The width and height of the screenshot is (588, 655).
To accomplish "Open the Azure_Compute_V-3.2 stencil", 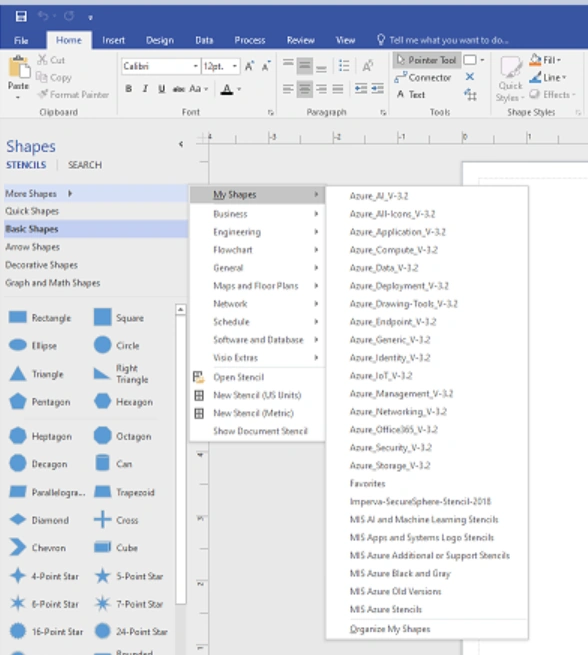I will tap(427, 250).
